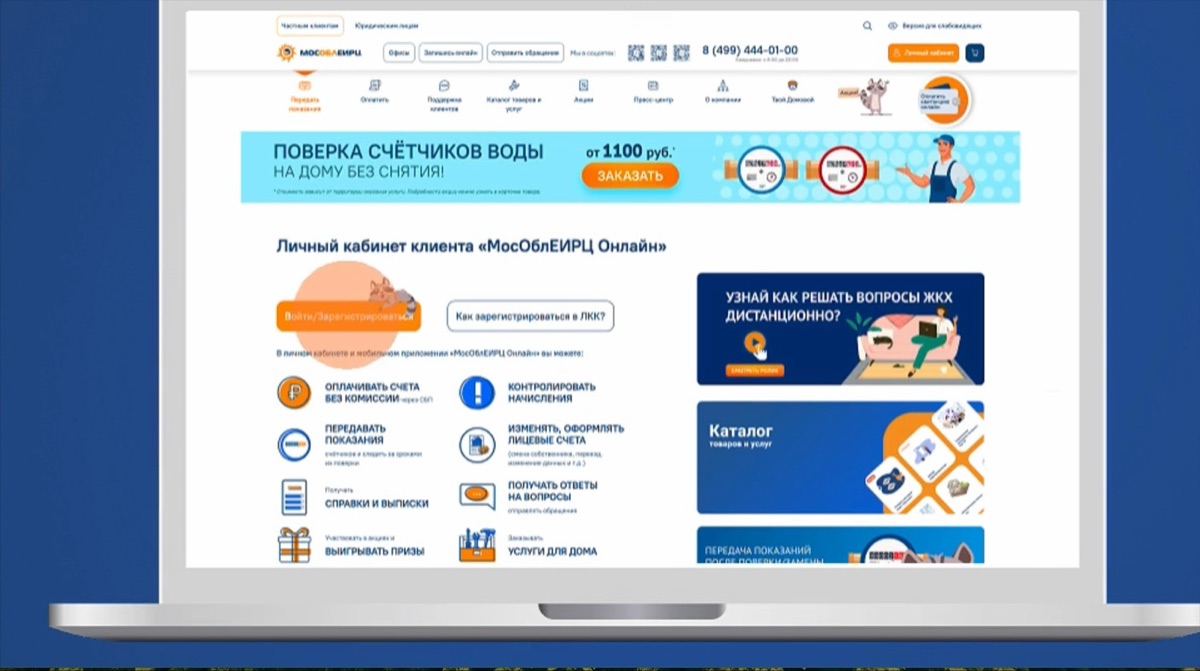Screen dimensions: 1200x671
Task: Click the Поверка счётчиков воды banner
Action: [630, 167]
